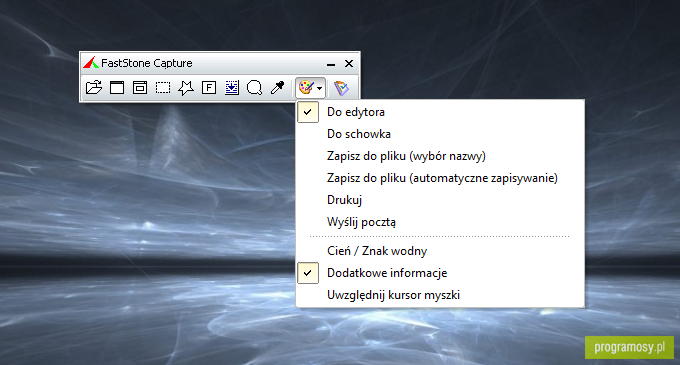Image resolution: width=680 pixels, height=365 pixels.
Task: Select the Capture Scrolling Window tool
Action: (232, 88)
